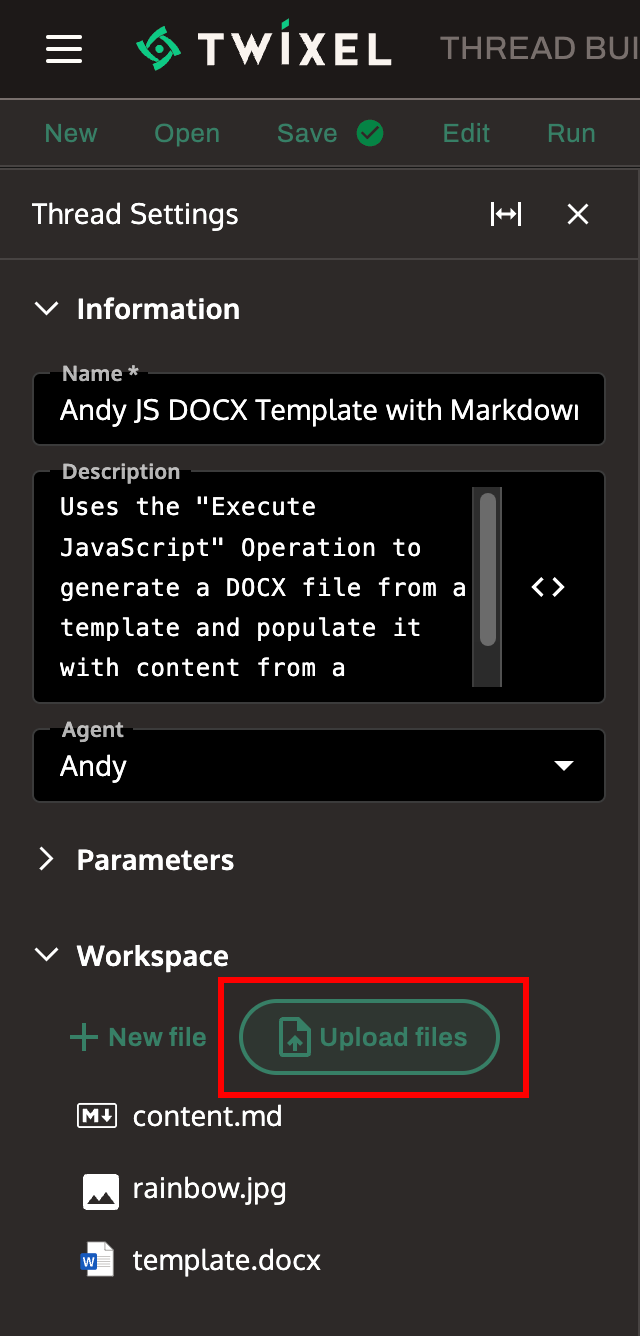Click the green Save checkmark icon

(370, 132)
